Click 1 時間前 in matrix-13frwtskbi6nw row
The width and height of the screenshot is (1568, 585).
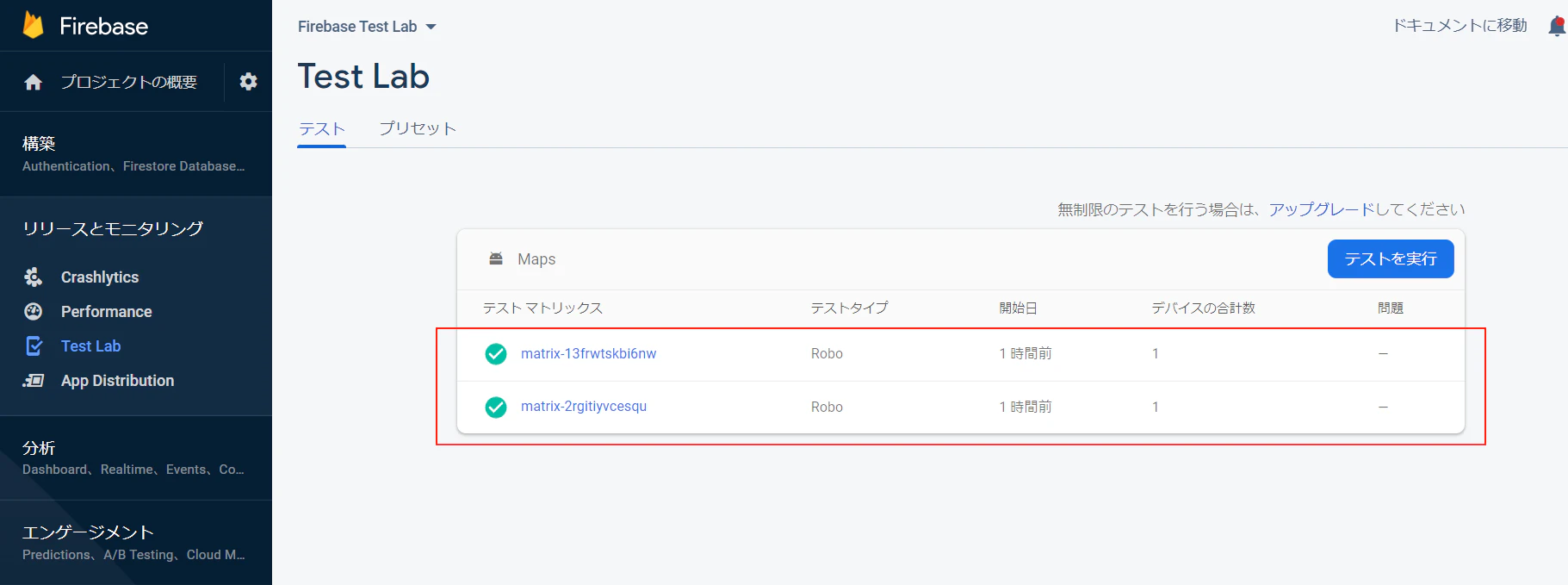pyautogui.click(x=1026, y=353)
